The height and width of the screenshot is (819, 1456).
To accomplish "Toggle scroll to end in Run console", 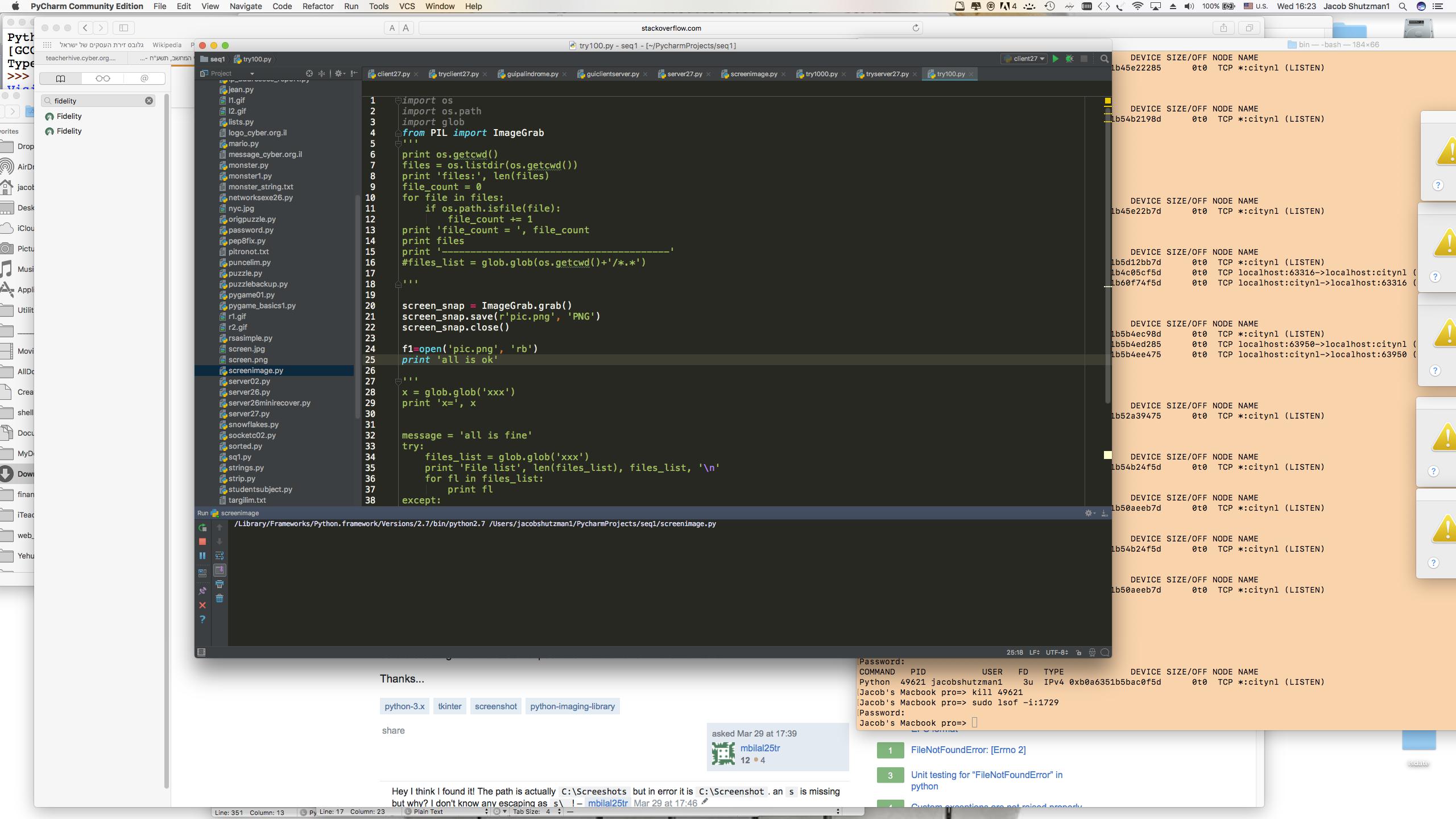I will pos(220,570).
